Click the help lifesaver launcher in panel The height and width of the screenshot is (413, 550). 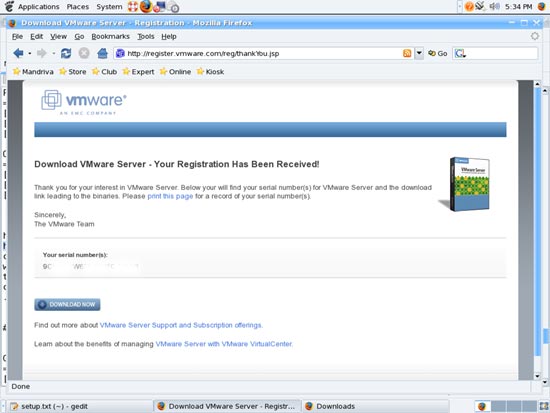pos(133,6)
